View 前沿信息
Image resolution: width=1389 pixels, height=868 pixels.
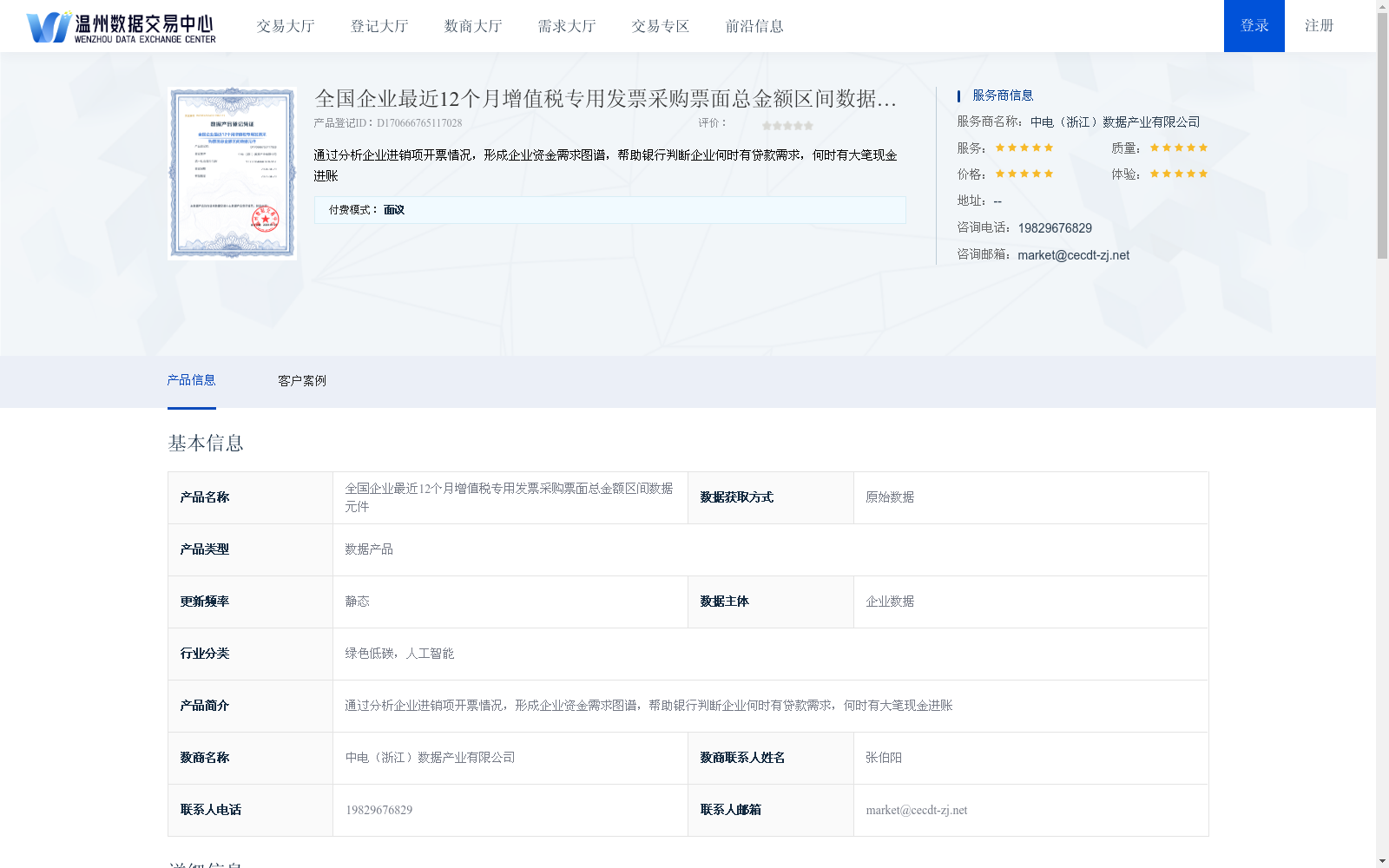pos(754,26)
